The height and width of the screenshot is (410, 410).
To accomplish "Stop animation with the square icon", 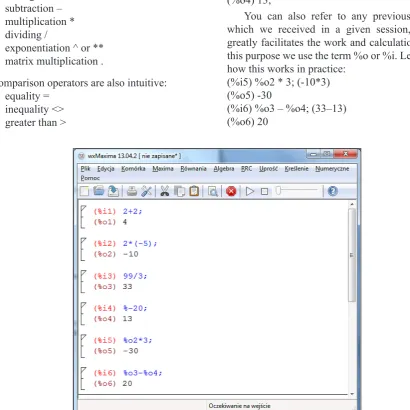I will 264,191.
